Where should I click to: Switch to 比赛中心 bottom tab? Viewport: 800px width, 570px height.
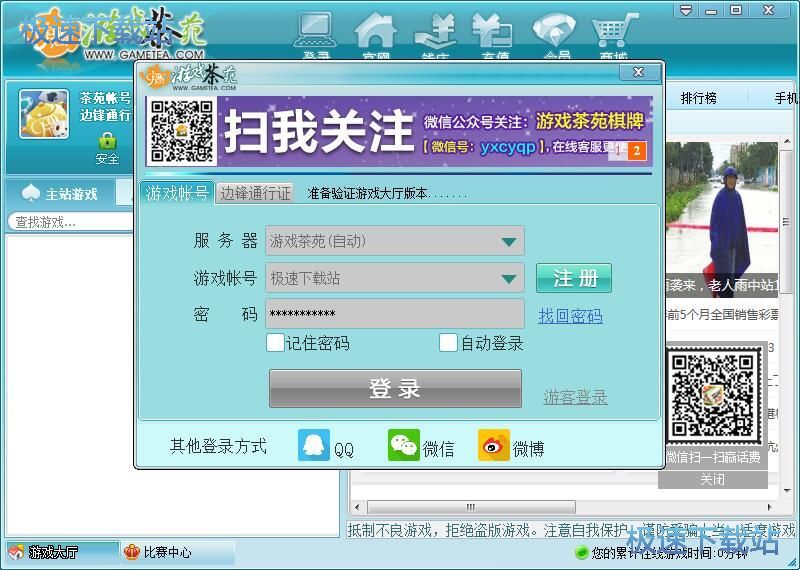click(x=178, y=552)
